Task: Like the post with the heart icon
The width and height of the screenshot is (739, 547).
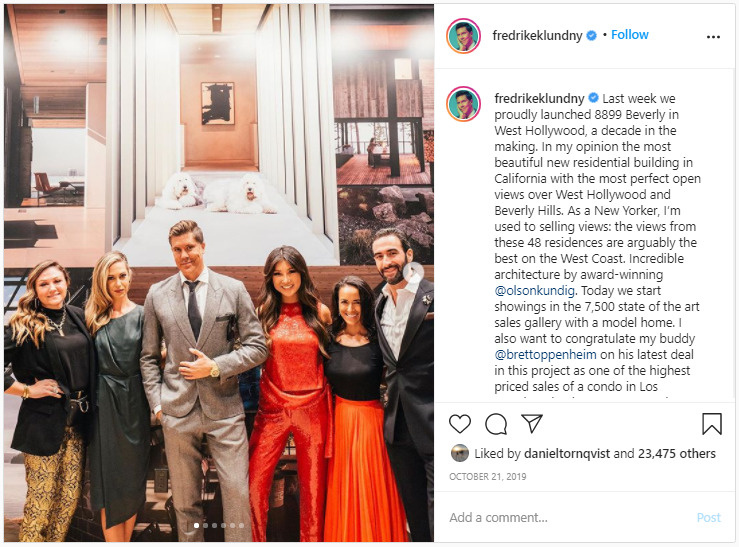Action: 459,424
